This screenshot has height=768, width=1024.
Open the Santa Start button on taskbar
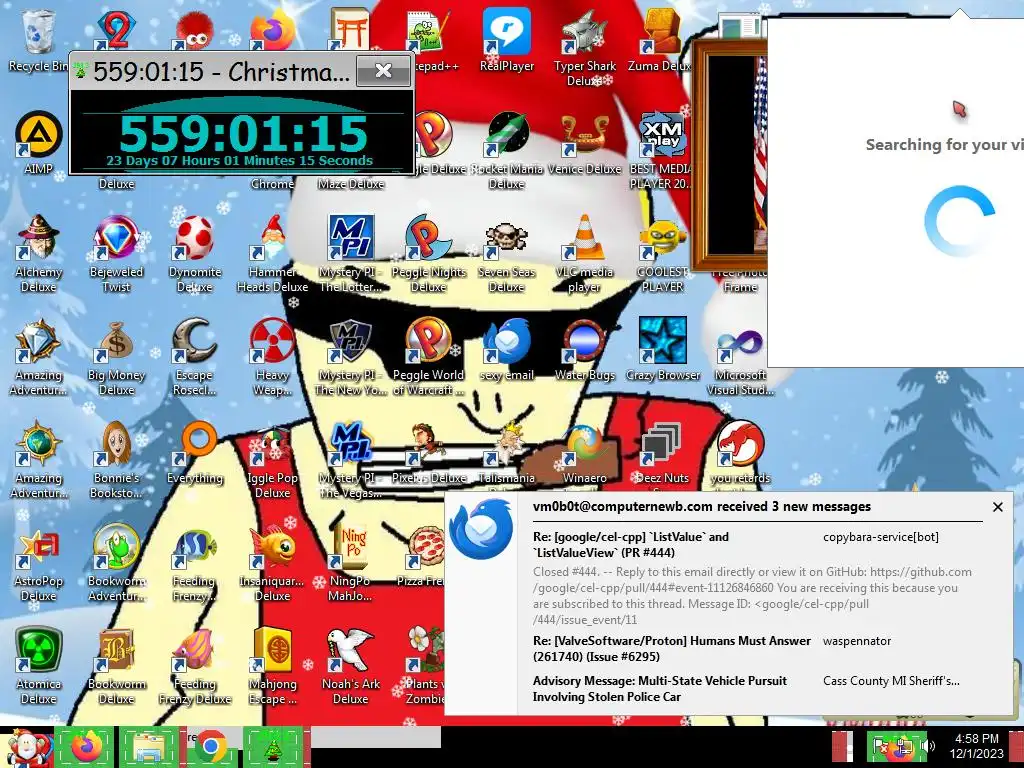[x=26, y=747]
